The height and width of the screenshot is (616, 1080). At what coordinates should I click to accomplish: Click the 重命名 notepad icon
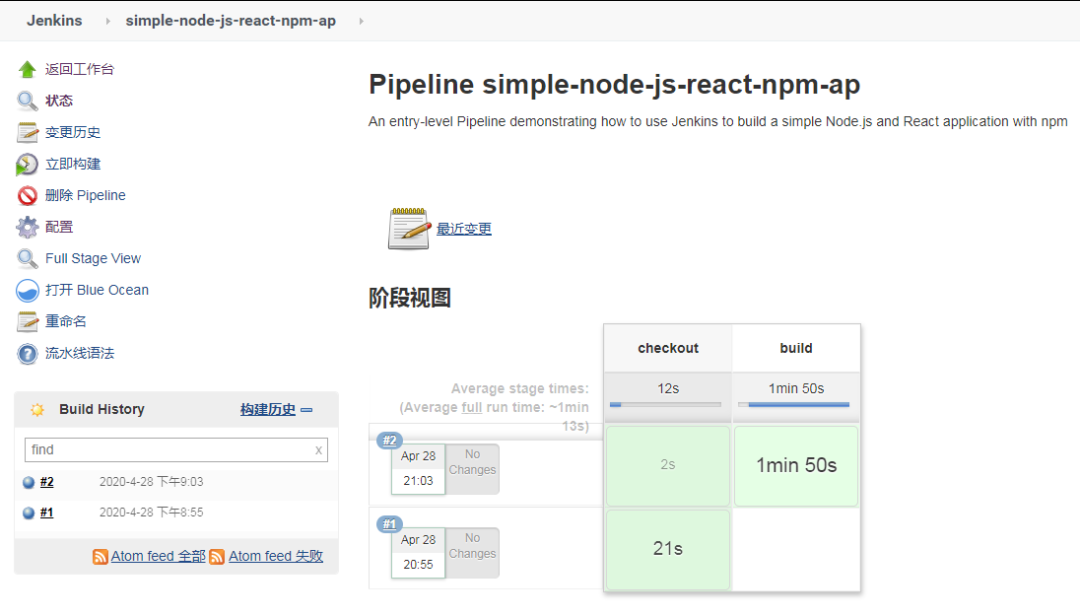[27, 322]
